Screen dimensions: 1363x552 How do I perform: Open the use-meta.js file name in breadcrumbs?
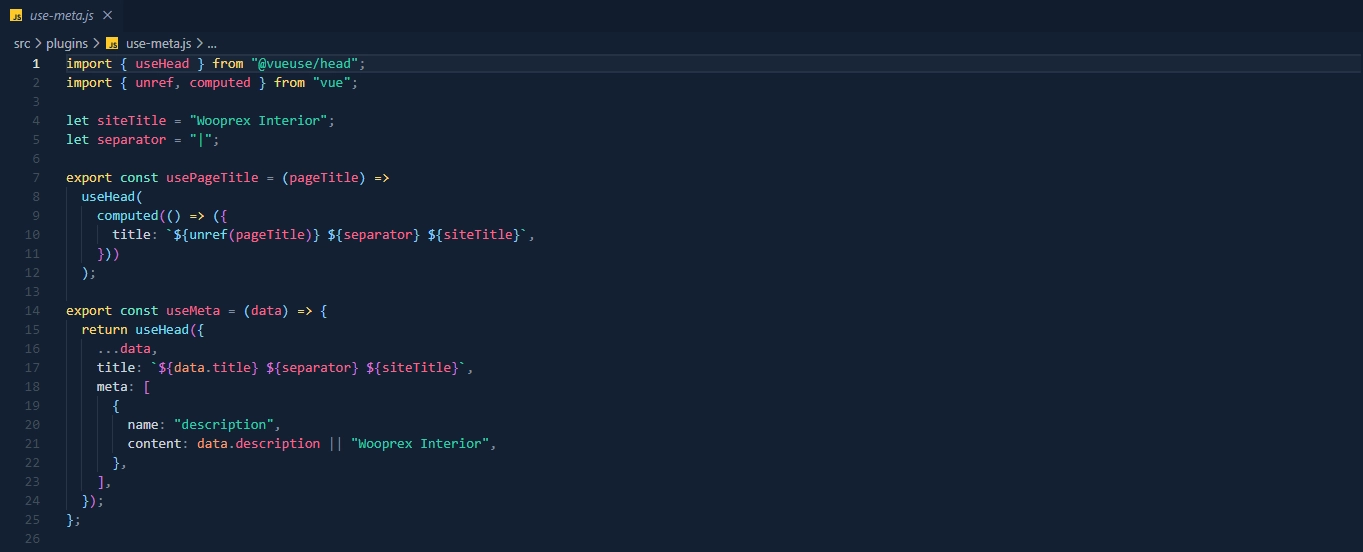point(158,44)
